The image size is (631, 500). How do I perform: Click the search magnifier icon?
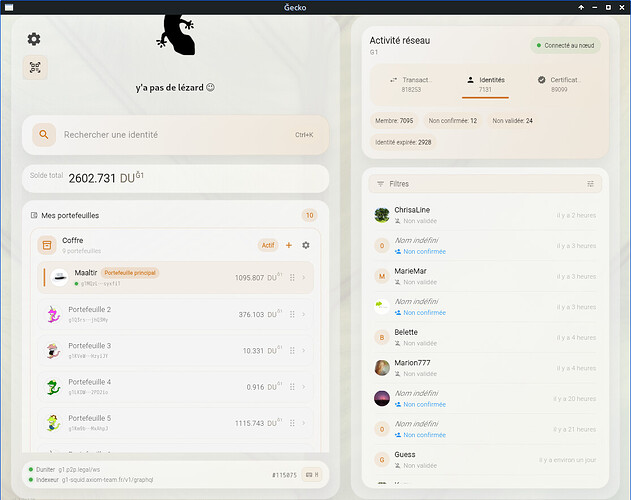pos(44,134)
